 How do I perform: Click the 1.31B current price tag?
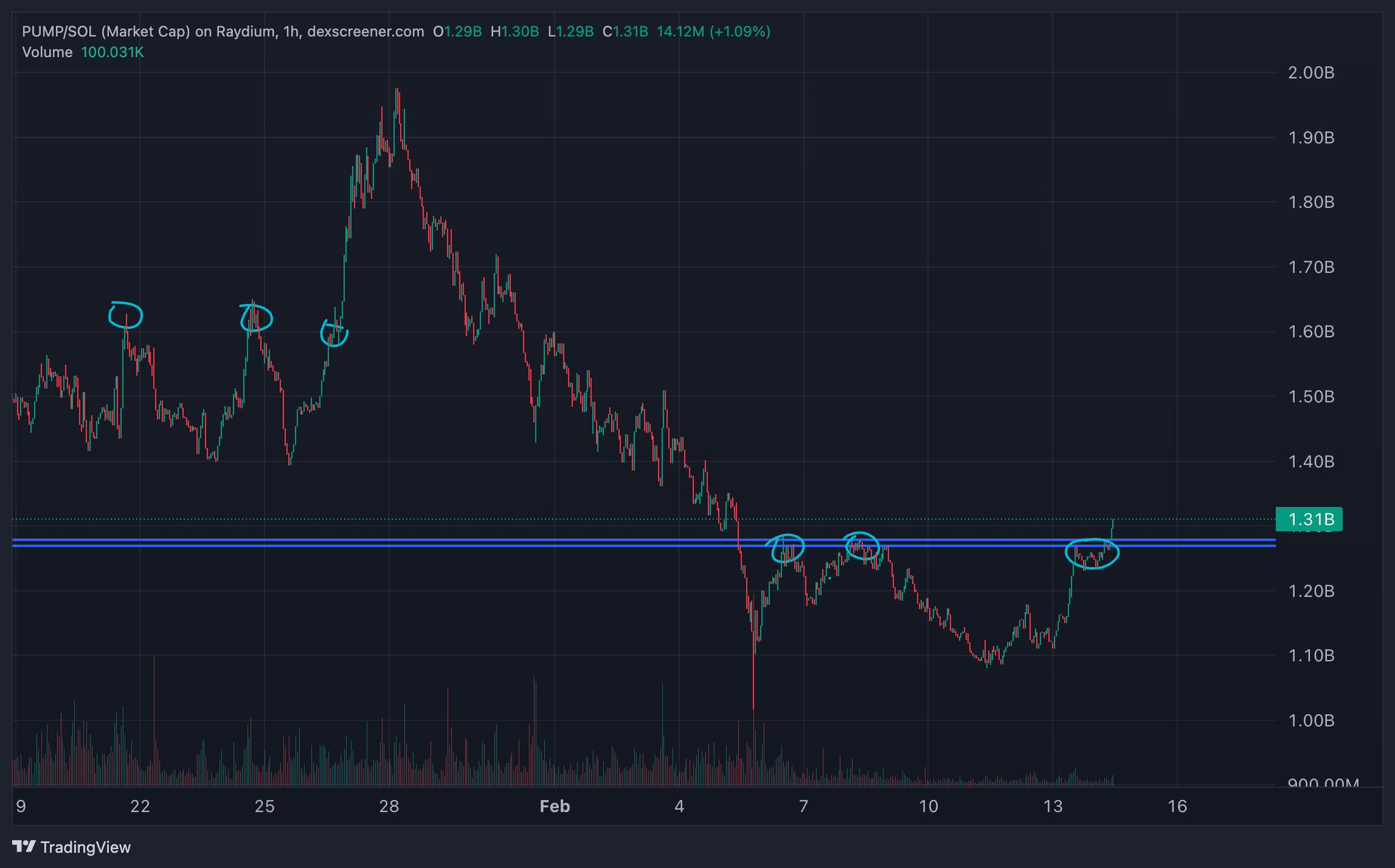tap(1308, 520)
